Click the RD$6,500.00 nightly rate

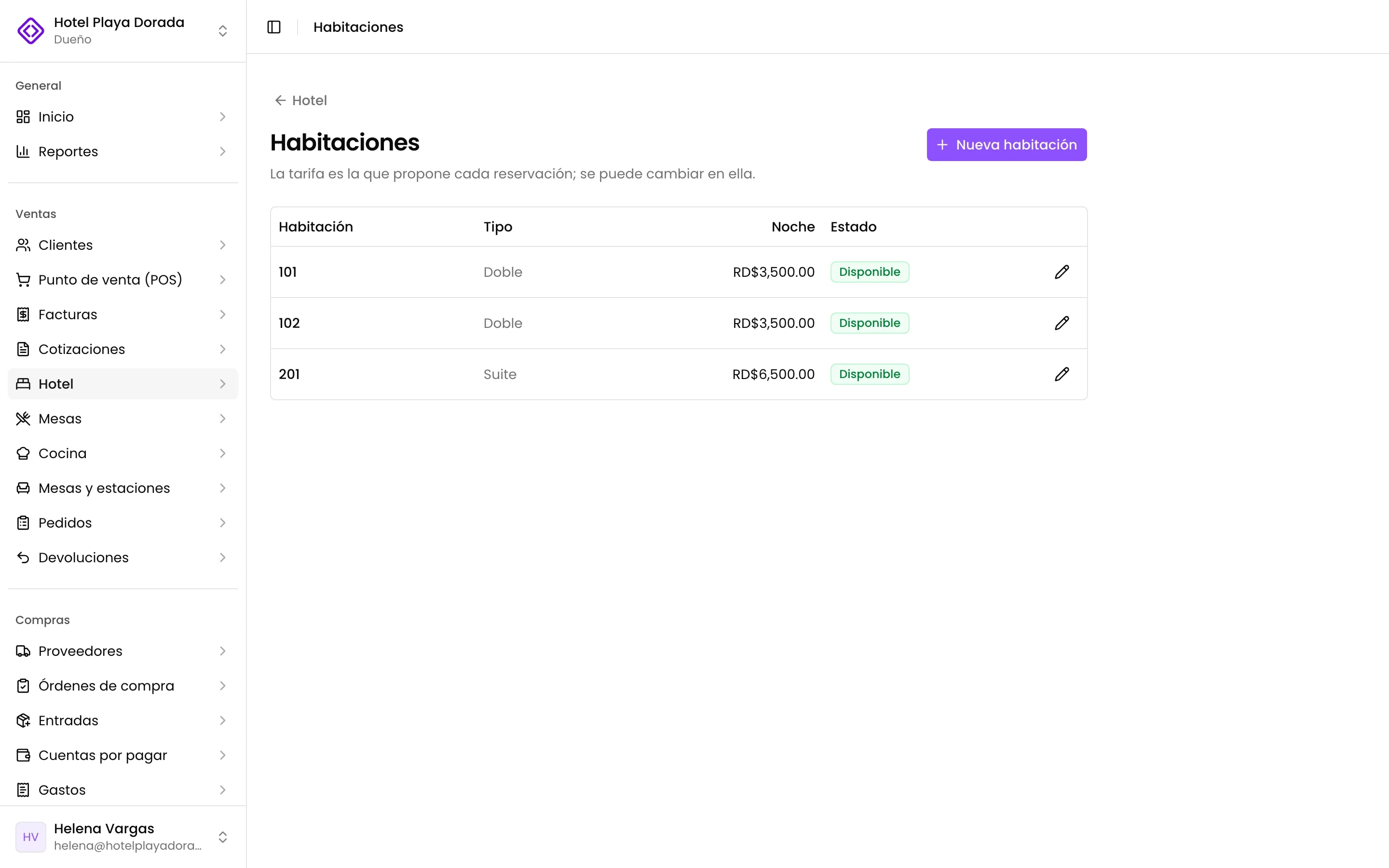[773, 374]
